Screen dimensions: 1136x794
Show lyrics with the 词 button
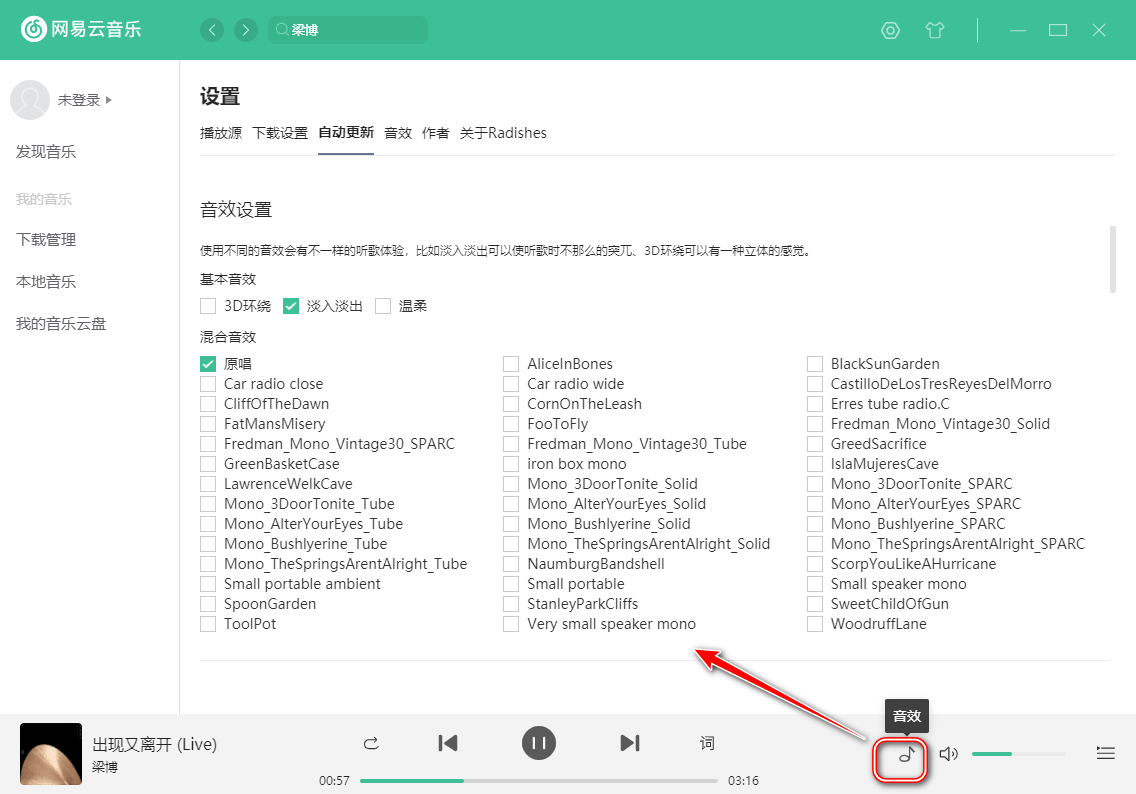click(707, 743)
